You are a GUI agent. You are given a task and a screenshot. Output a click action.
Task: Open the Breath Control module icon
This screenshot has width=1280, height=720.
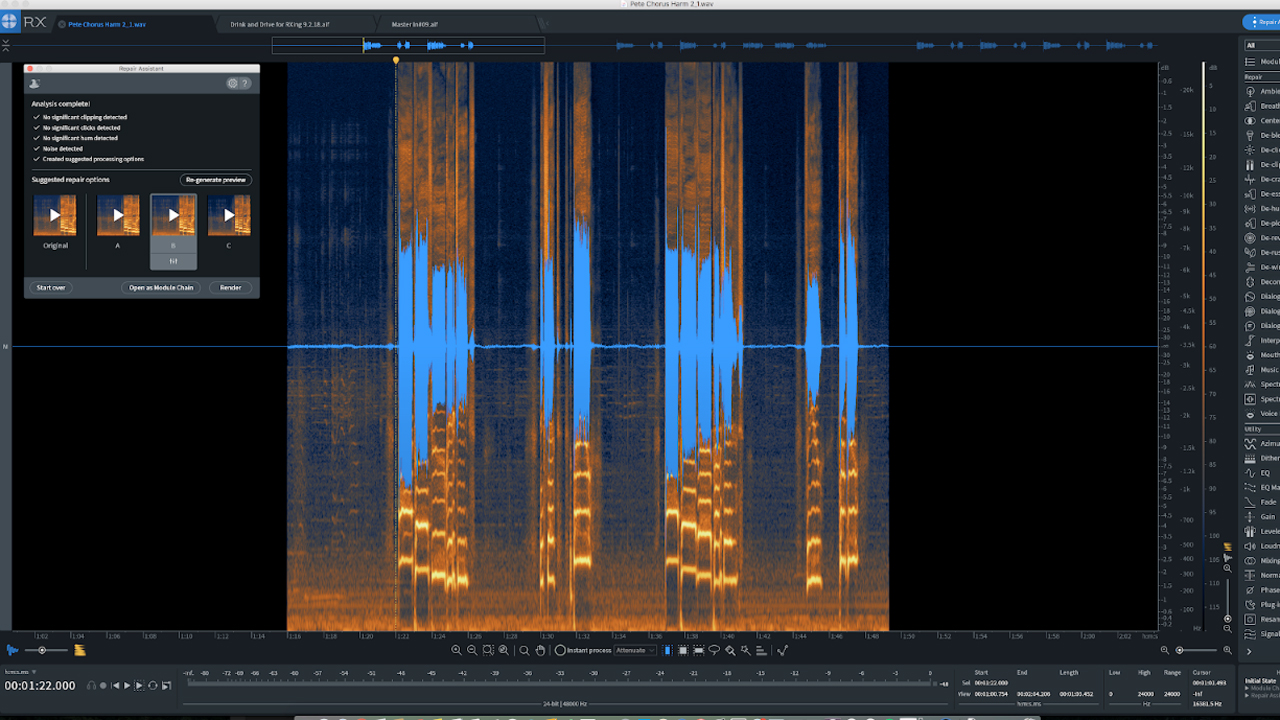(x=1250, y=106)
